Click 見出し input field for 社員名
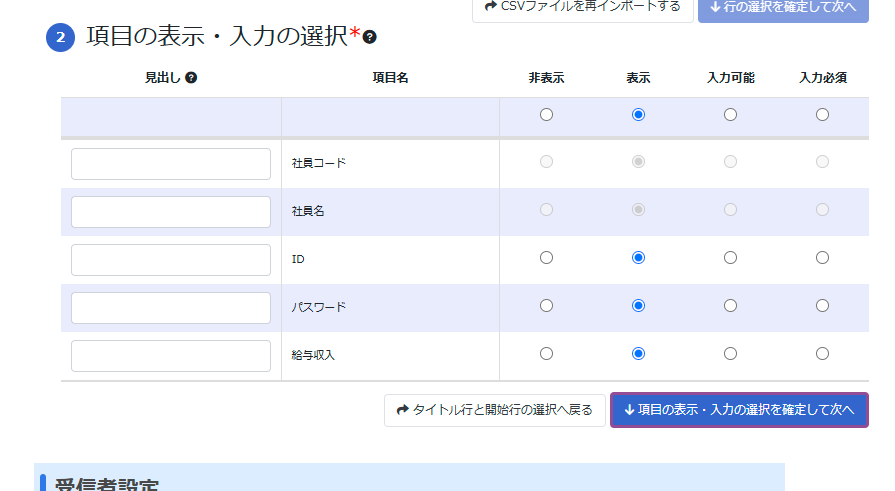895x491 pixels. point(171,212)
